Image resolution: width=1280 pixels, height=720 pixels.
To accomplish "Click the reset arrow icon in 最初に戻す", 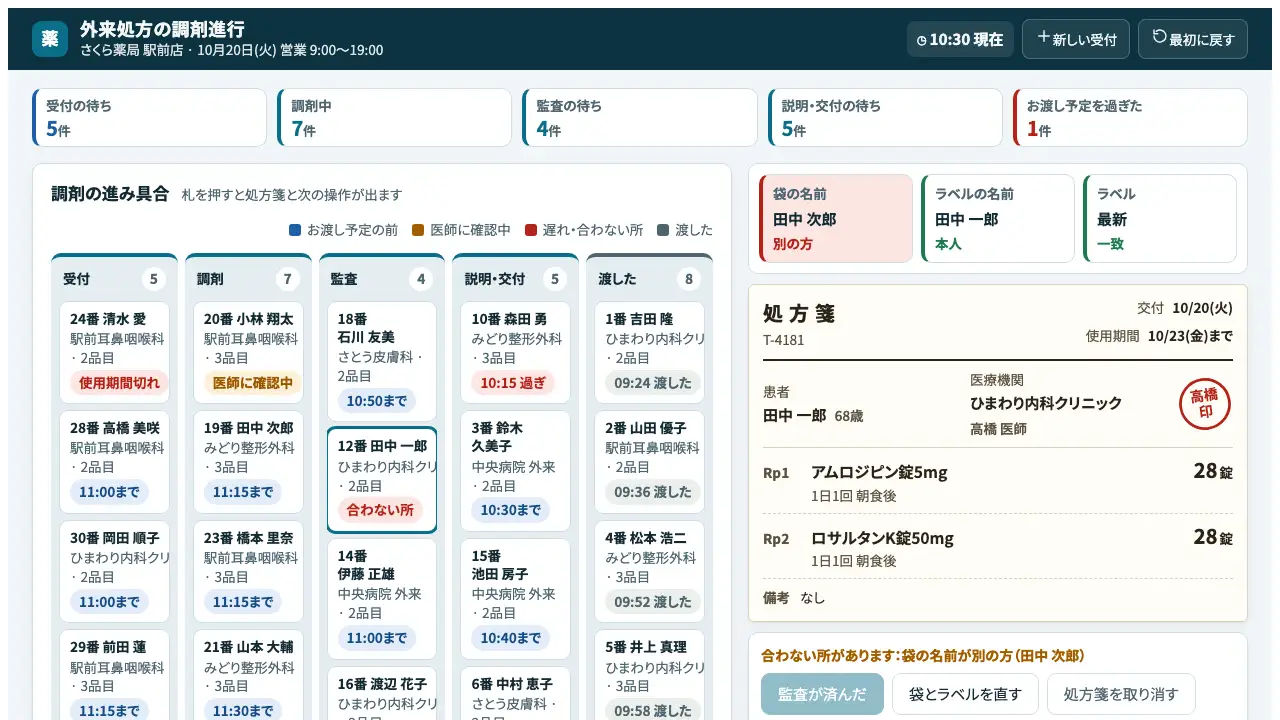I will pos(1159,38).
